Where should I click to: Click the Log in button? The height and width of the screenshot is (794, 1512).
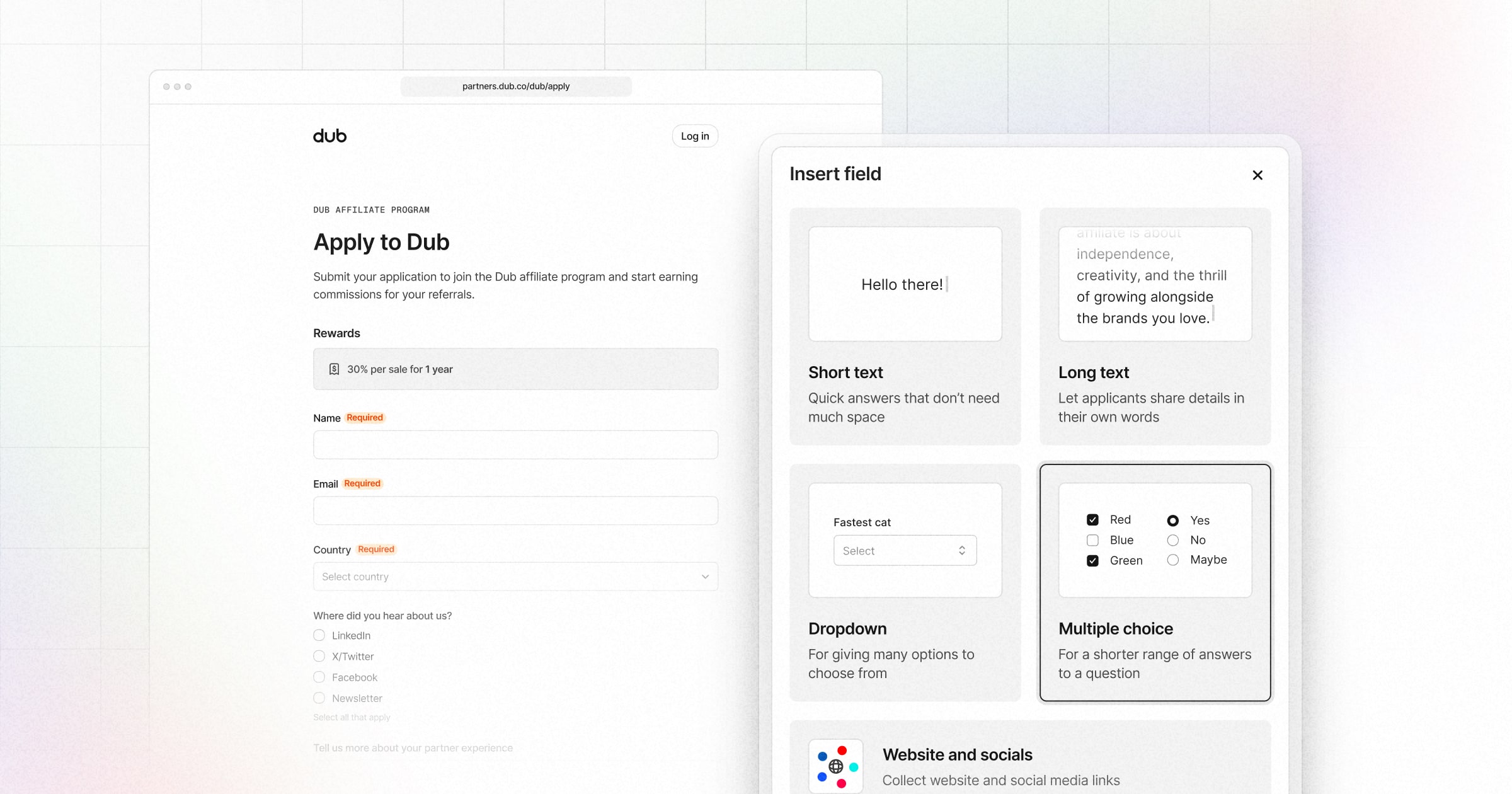pyautogui.click(x=695, y=136)
